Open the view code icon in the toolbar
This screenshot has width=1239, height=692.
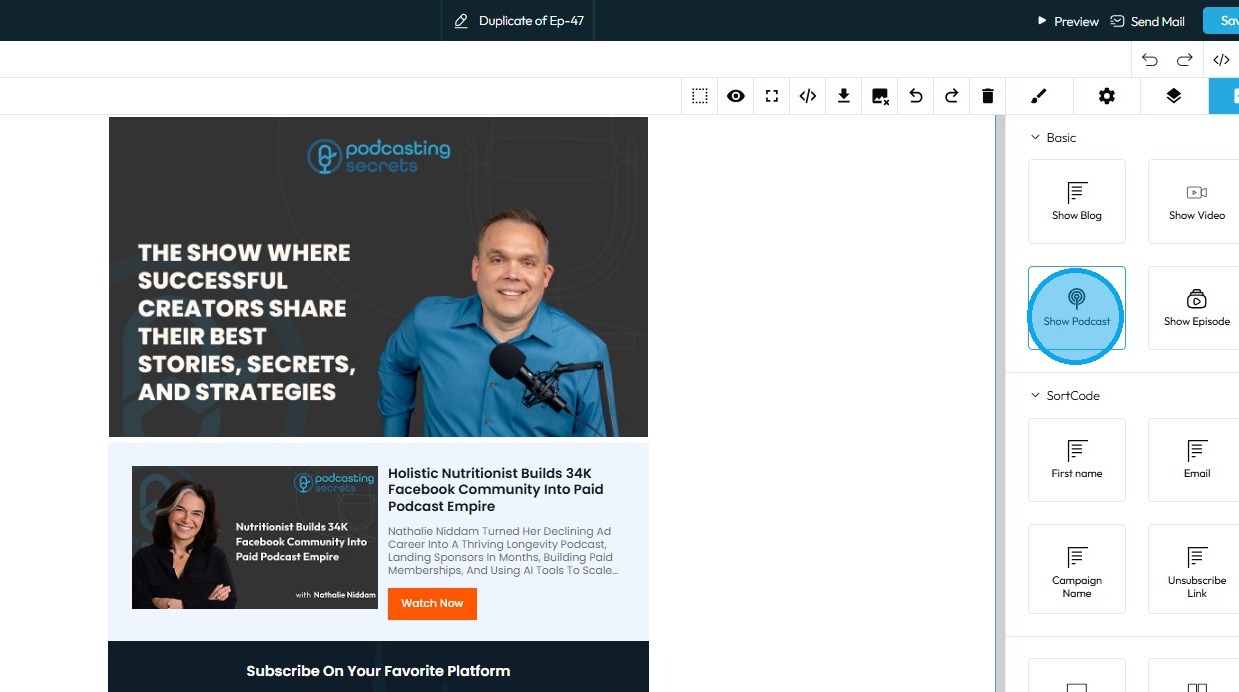(x=808, y=96)
